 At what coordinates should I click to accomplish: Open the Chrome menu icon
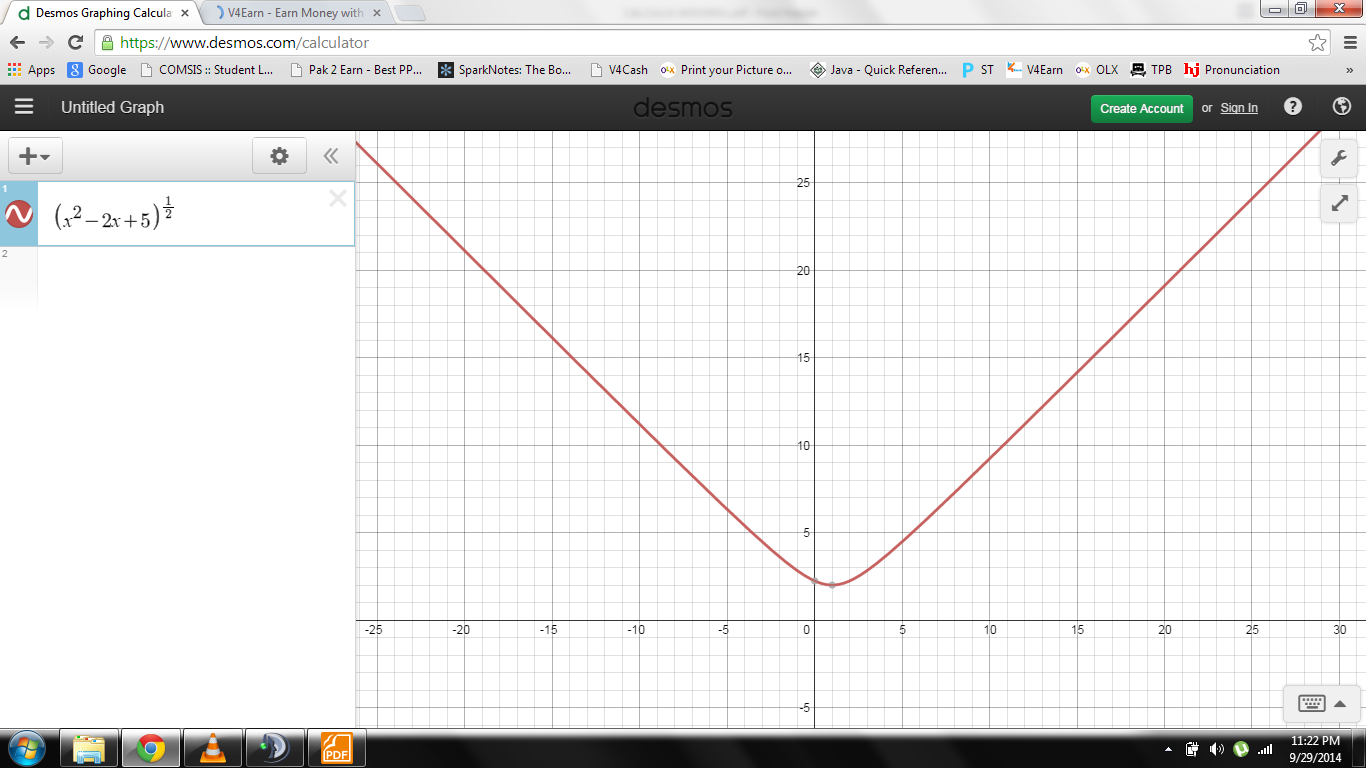(1350, 43)
